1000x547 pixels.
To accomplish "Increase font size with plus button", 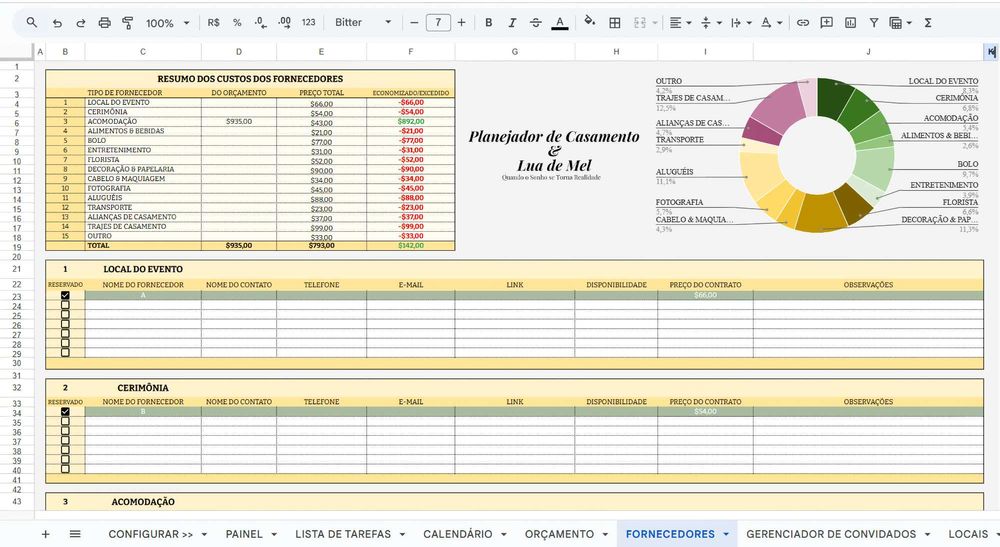I will pyautogui.click(x=462, y=22).
